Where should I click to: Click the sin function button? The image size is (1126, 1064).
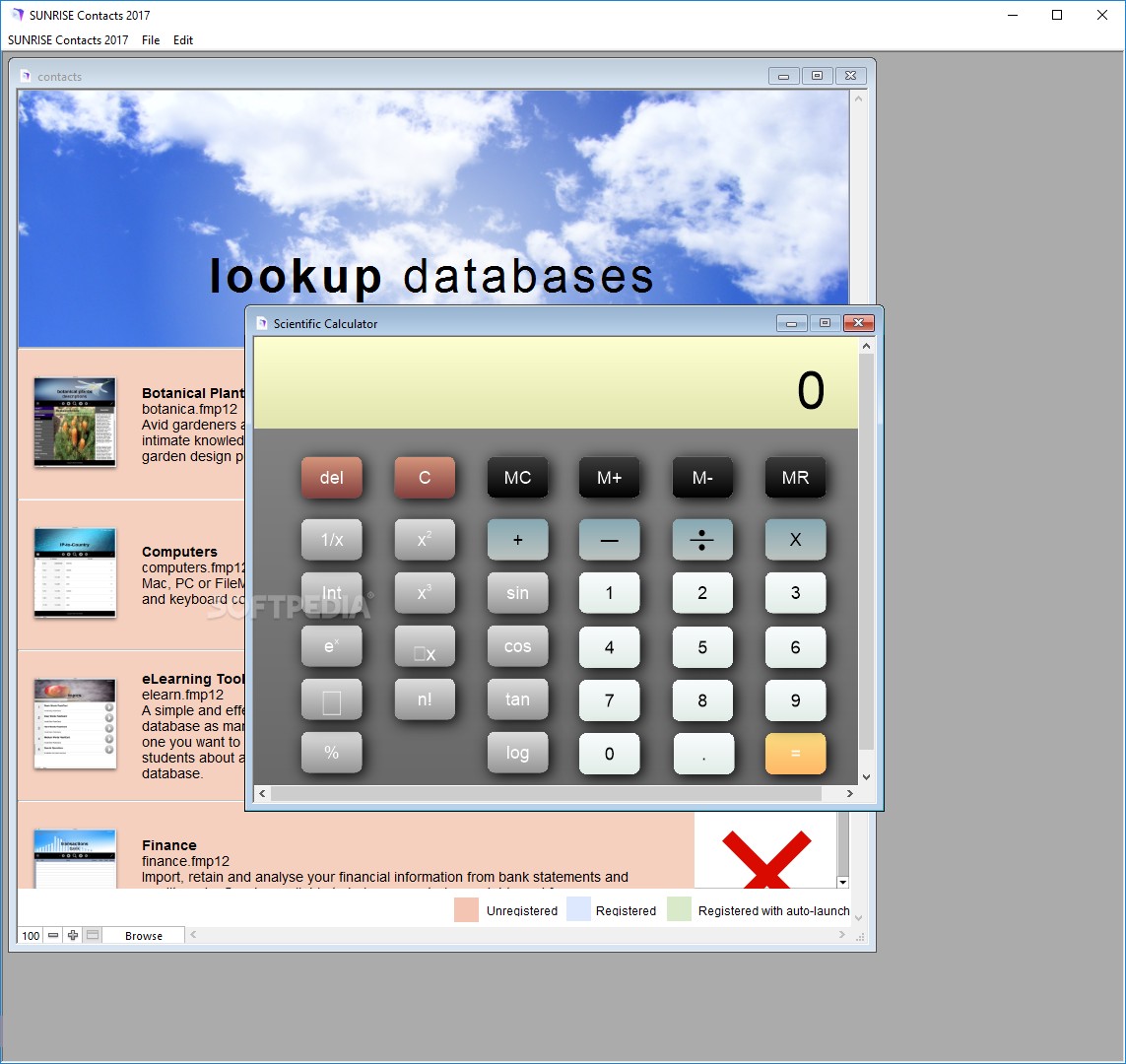pos(517,593)
